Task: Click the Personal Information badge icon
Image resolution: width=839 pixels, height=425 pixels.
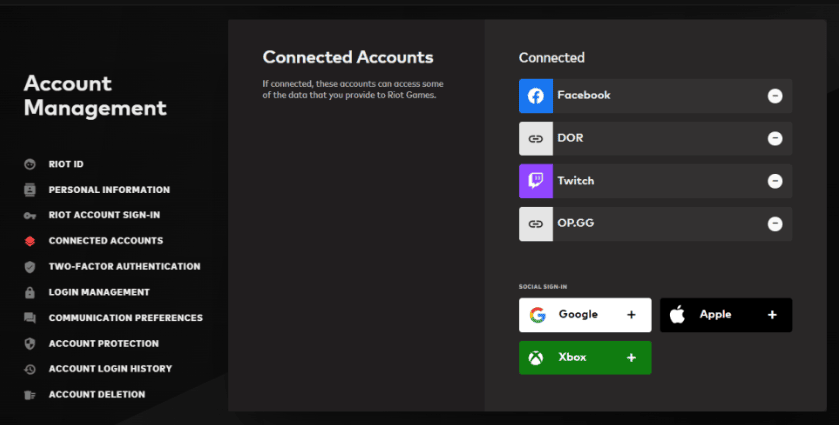Action: (30, 189)
